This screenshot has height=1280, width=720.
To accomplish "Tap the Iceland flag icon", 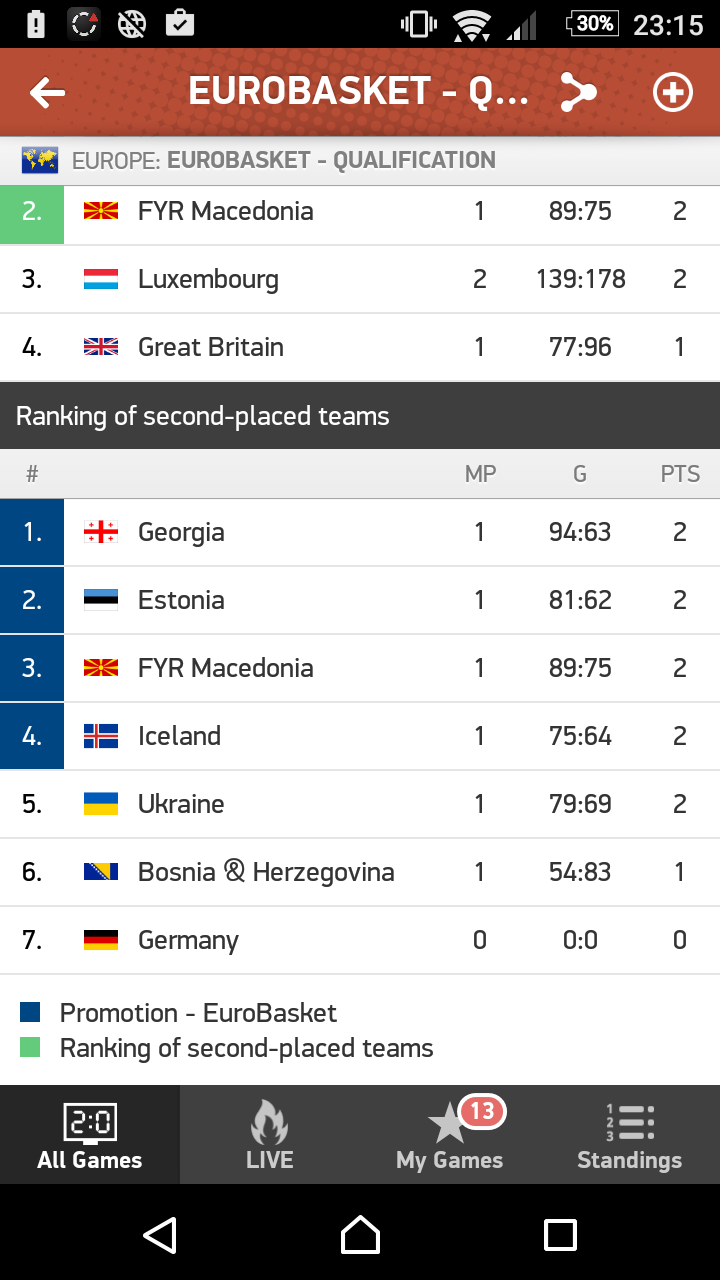I will [x=101, y=736].
